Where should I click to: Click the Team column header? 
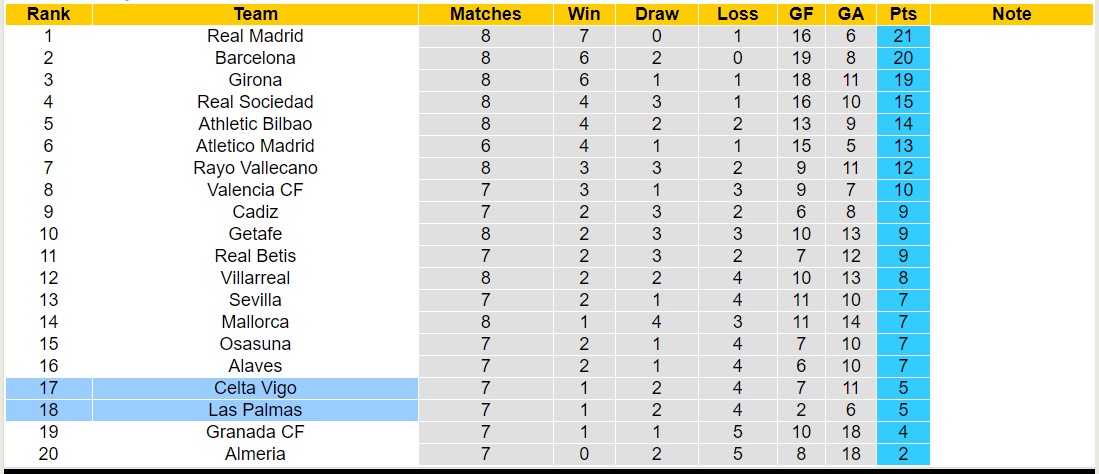tap(255, 14)
